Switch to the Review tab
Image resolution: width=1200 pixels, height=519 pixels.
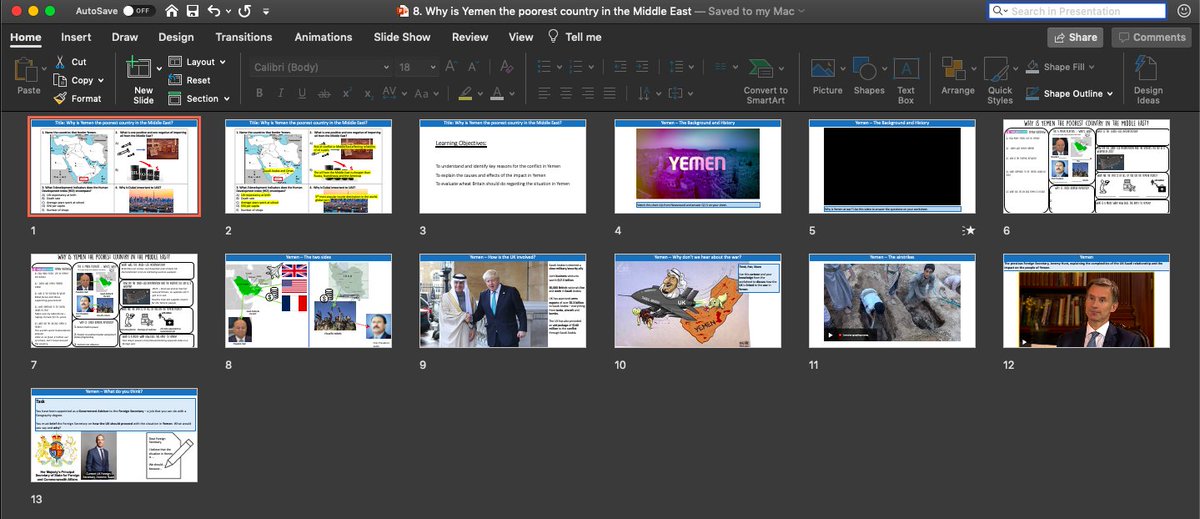(x=470, y=37)
